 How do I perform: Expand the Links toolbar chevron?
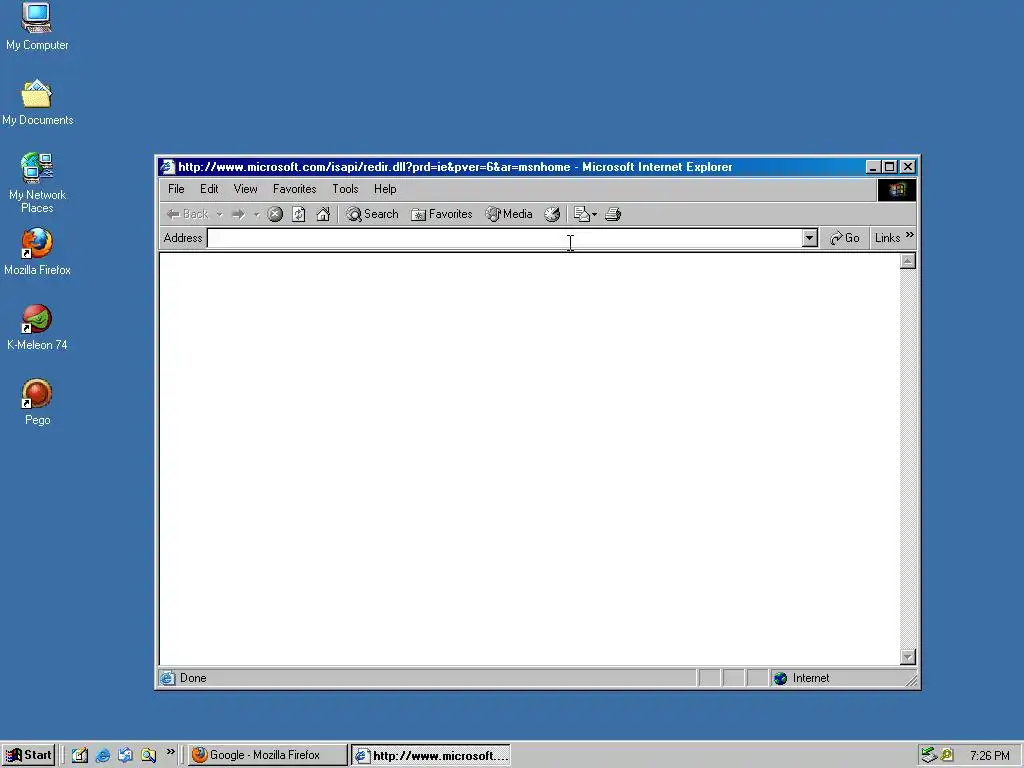coord(910,235)
